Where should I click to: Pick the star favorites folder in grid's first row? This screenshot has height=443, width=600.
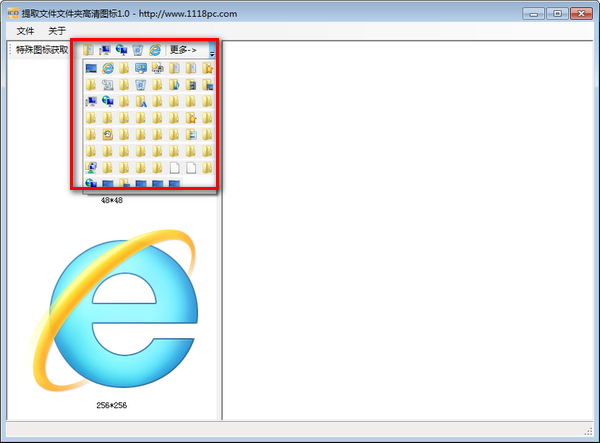[208, 68]
